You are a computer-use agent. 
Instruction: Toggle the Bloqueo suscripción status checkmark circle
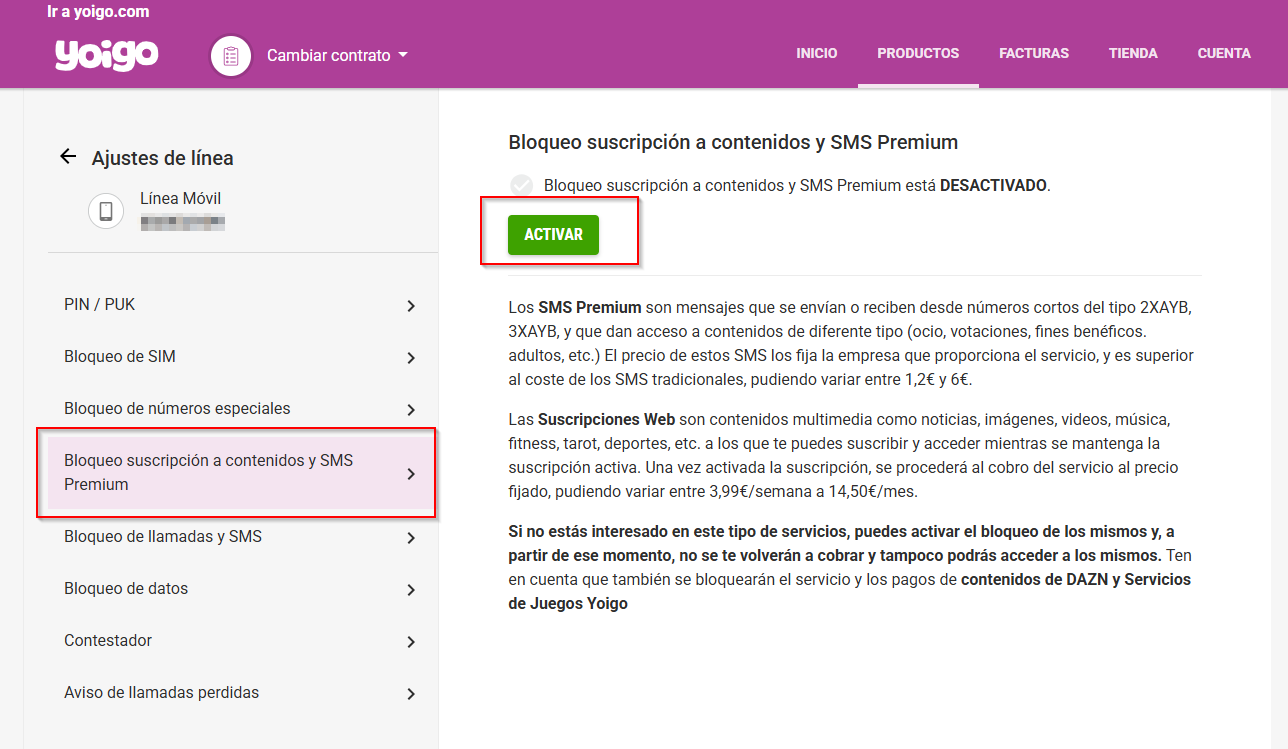pos(521,184)
